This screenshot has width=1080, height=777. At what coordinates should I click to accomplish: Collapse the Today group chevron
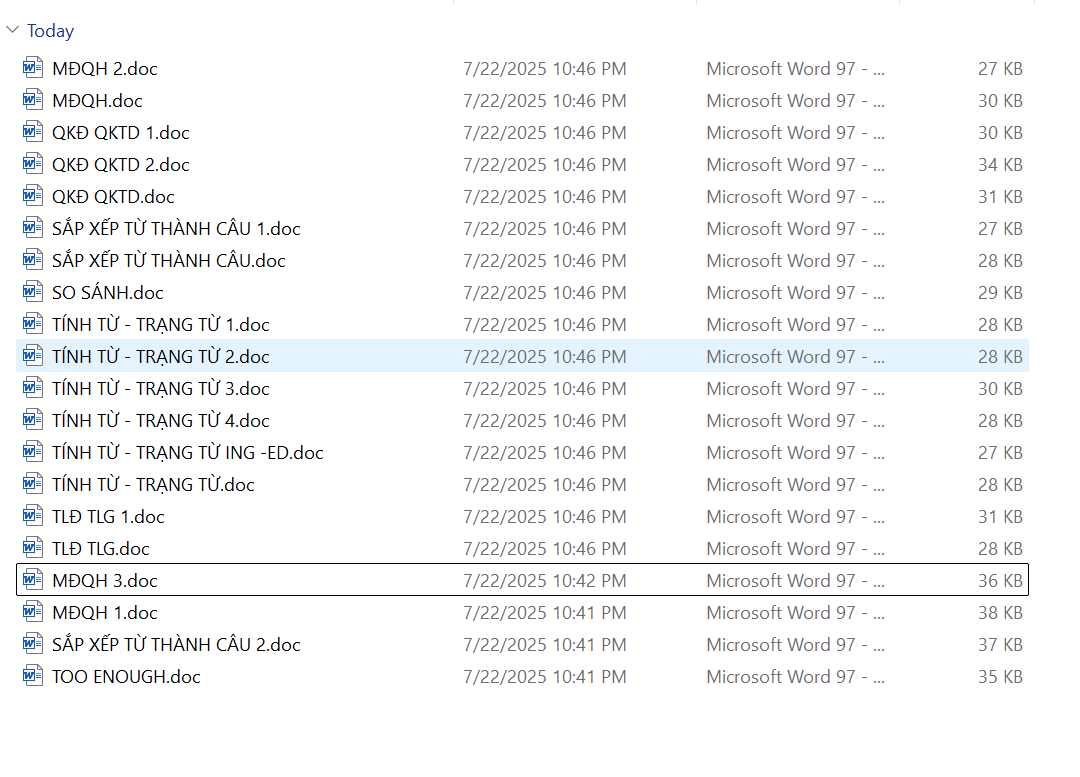[x=12, y=31]
